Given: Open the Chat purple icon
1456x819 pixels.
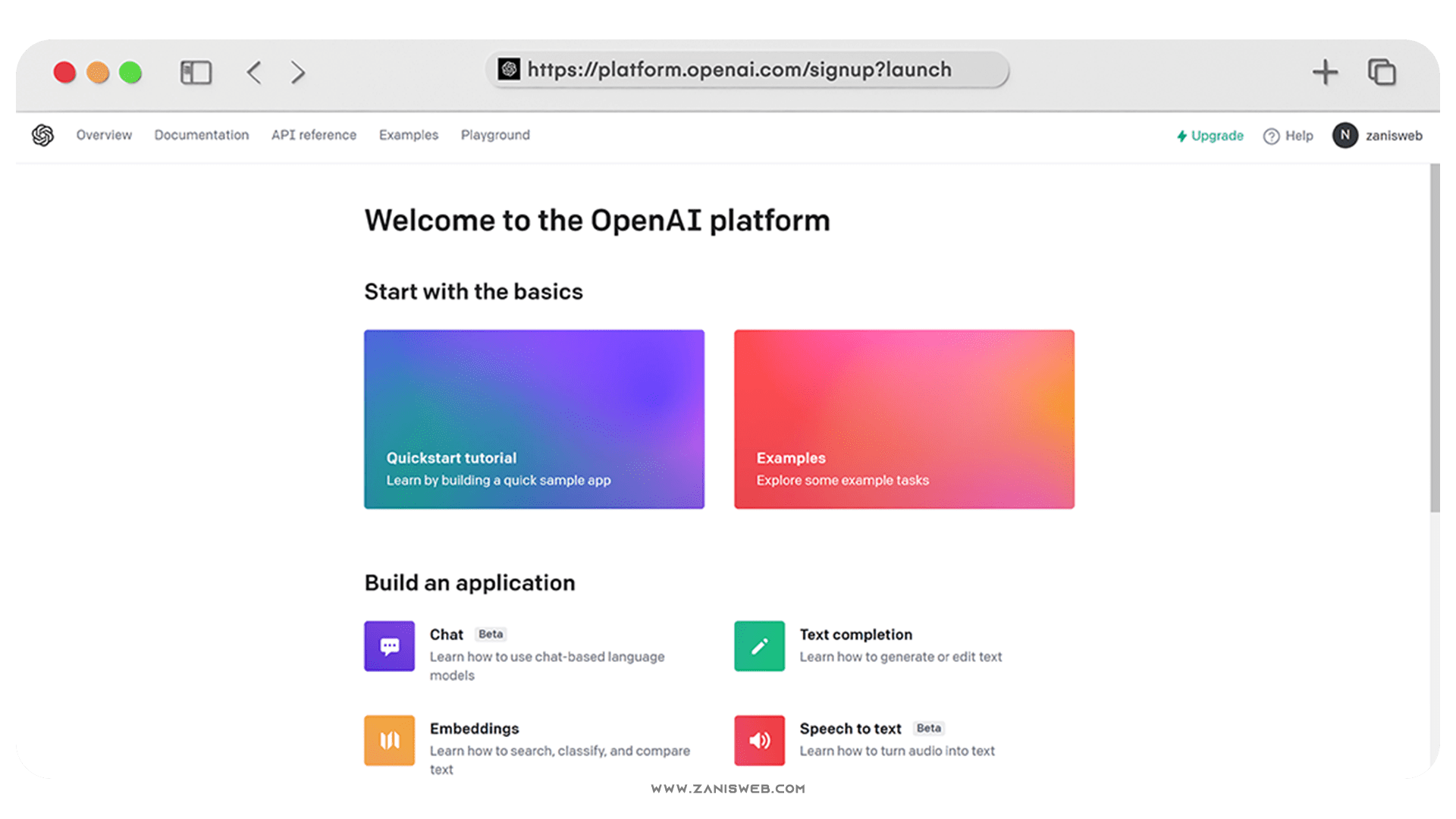Looking at the screenshot, I should pos(389,646).
